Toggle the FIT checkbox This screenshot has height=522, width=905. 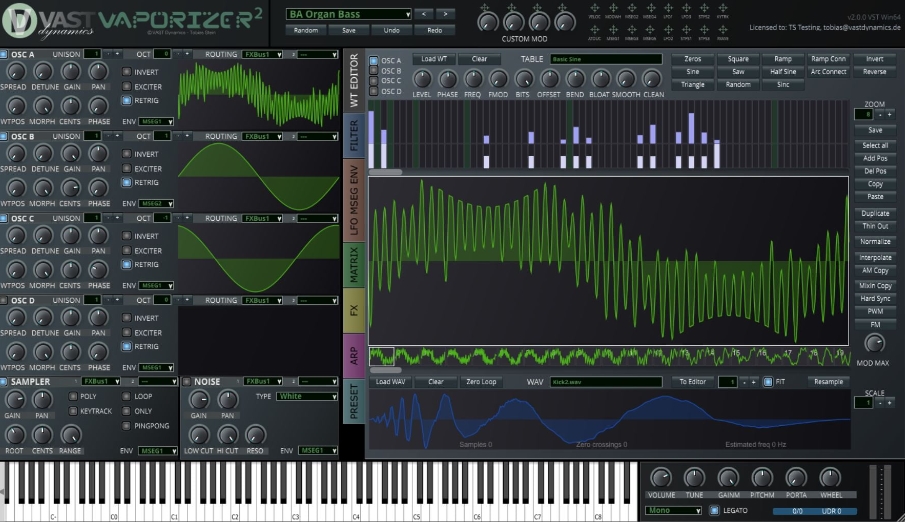click(768, 382)
